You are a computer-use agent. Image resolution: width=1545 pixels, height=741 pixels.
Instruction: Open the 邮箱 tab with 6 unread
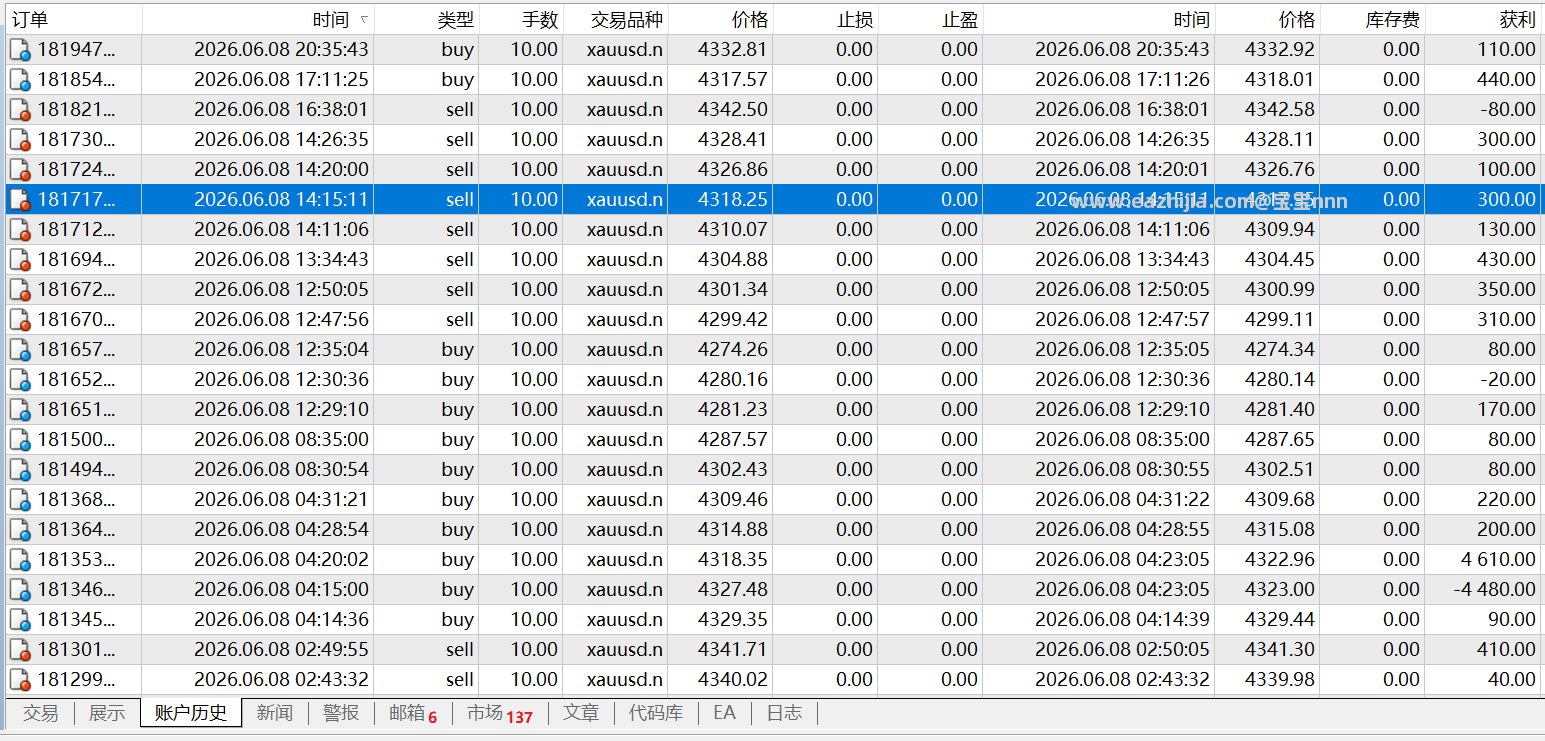tap(413, 714)
